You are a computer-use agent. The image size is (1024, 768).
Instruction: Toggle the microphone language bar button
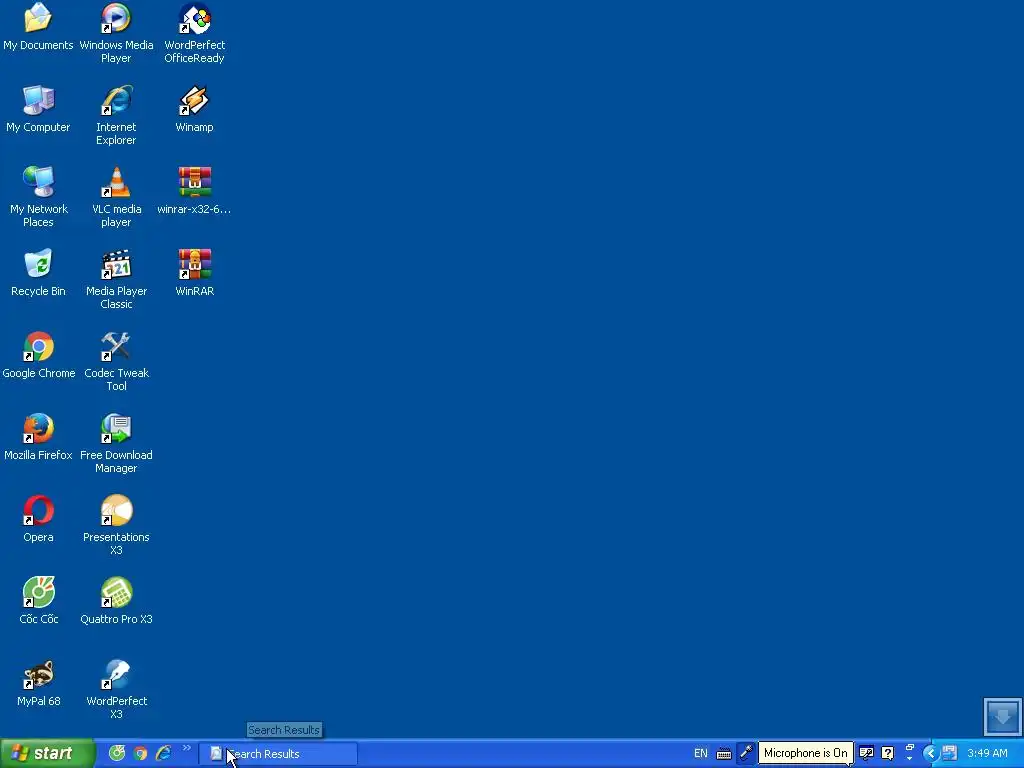(746, 753)
